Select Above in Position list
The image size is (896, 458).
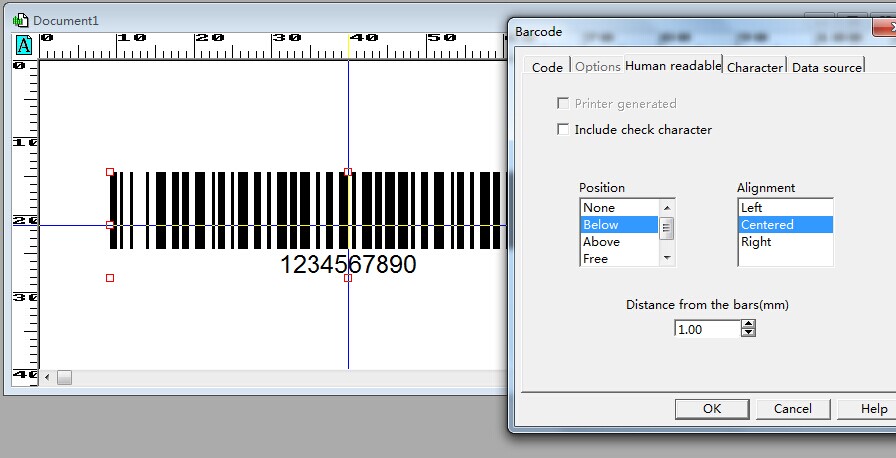click(619, 242)
